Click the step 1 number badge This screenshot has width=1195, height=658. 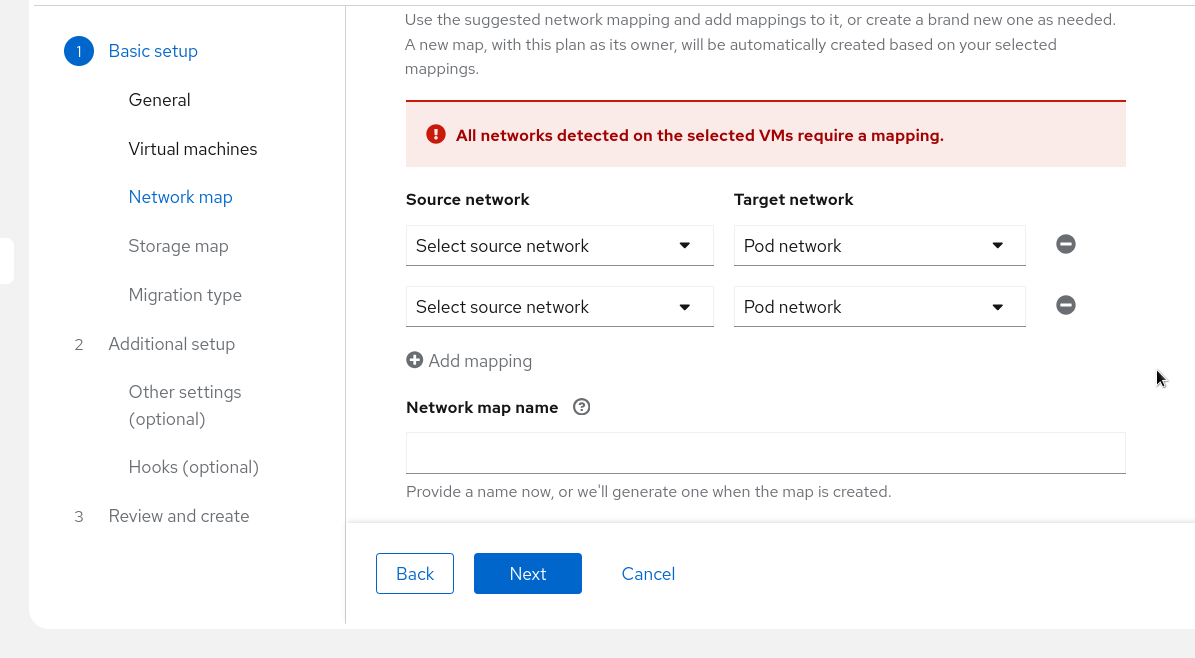click(x=79, y=51)
